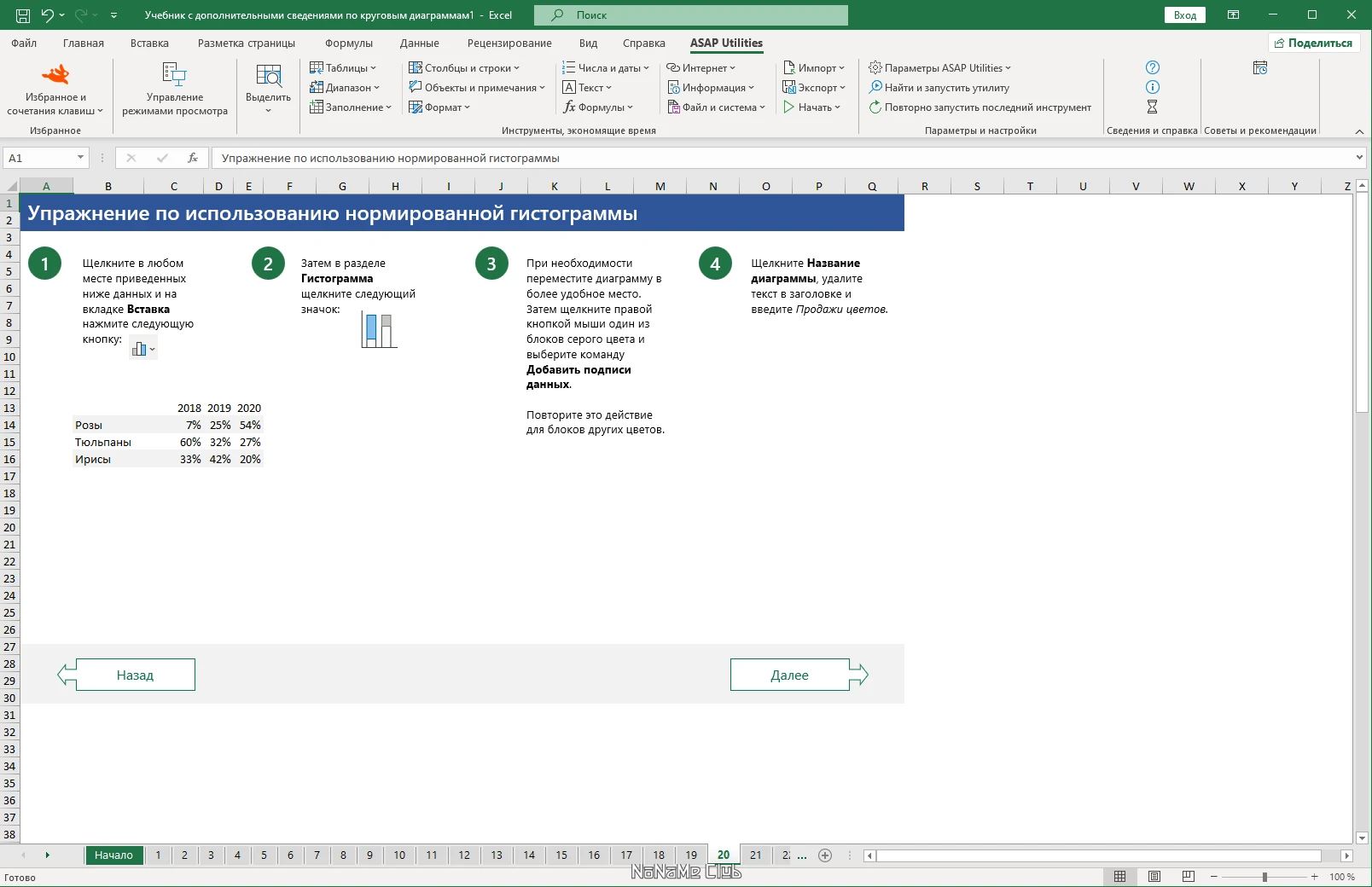Select Normal view in status bar
1372x887 pixels.
point(1120,877)
